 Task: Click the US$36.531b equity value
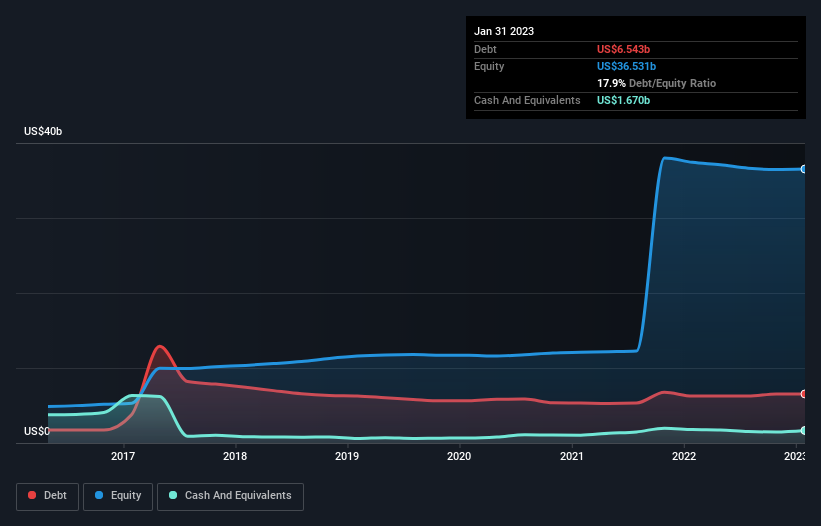coord(626,66)
